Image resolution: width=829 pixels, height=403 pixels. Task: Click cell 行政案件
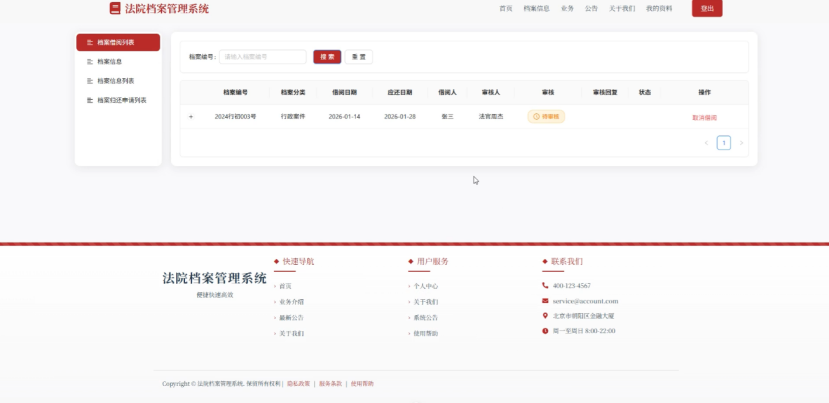tap(293, 116)
